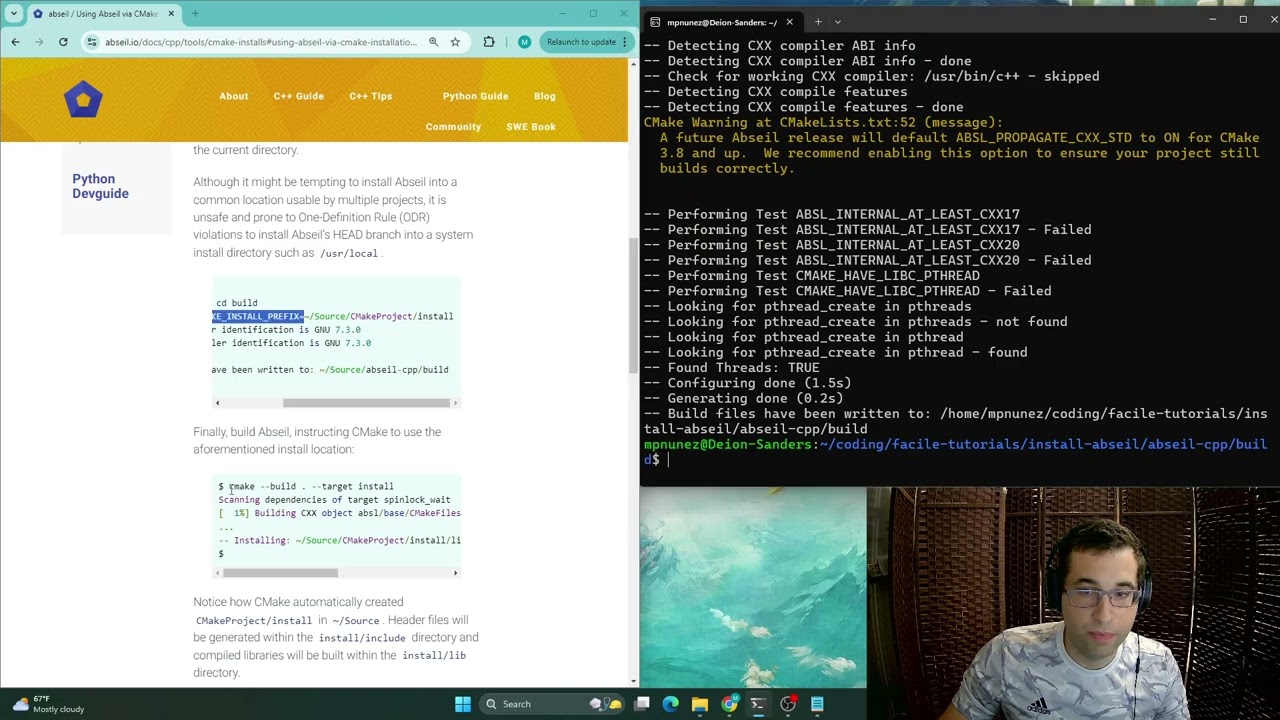
Task: Close the terminal tab
Action: click(789, 22)
